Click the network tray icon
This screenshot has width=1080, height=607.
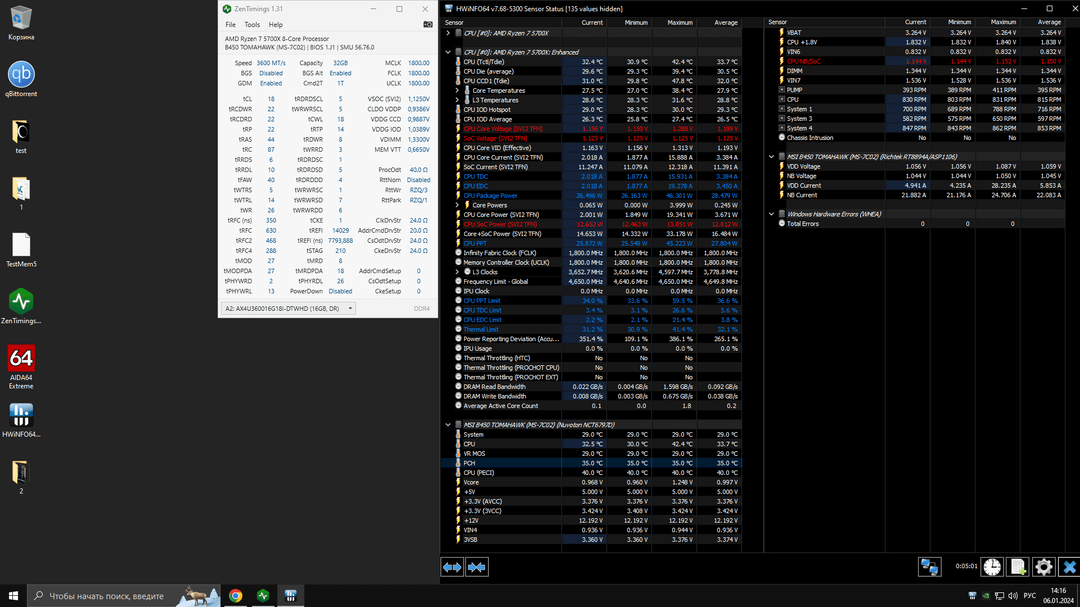pyautogui.click(x=999, y=595)
